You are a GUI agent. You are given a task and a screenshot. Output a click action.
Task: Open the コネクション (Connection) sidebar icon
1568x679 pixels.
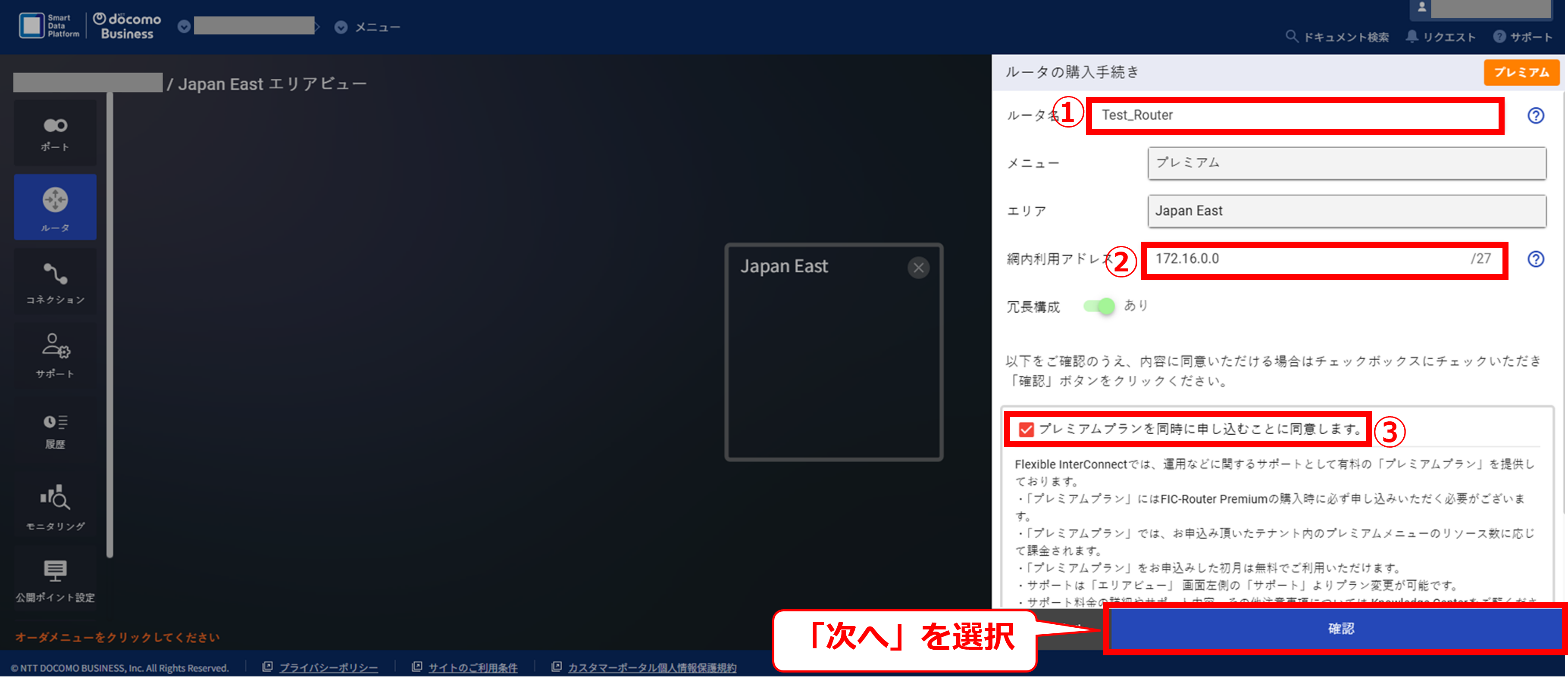[55, 282]
